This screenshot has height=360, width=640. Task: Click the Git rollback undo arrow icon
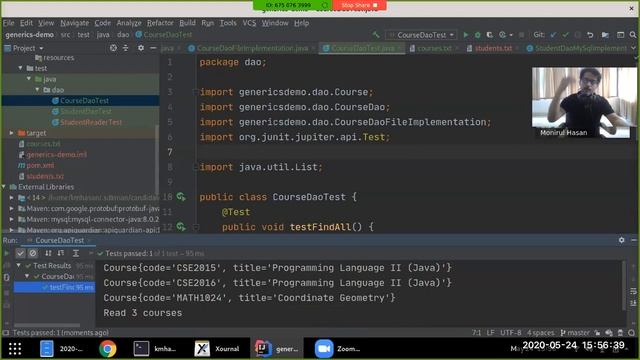pos(590,35)
